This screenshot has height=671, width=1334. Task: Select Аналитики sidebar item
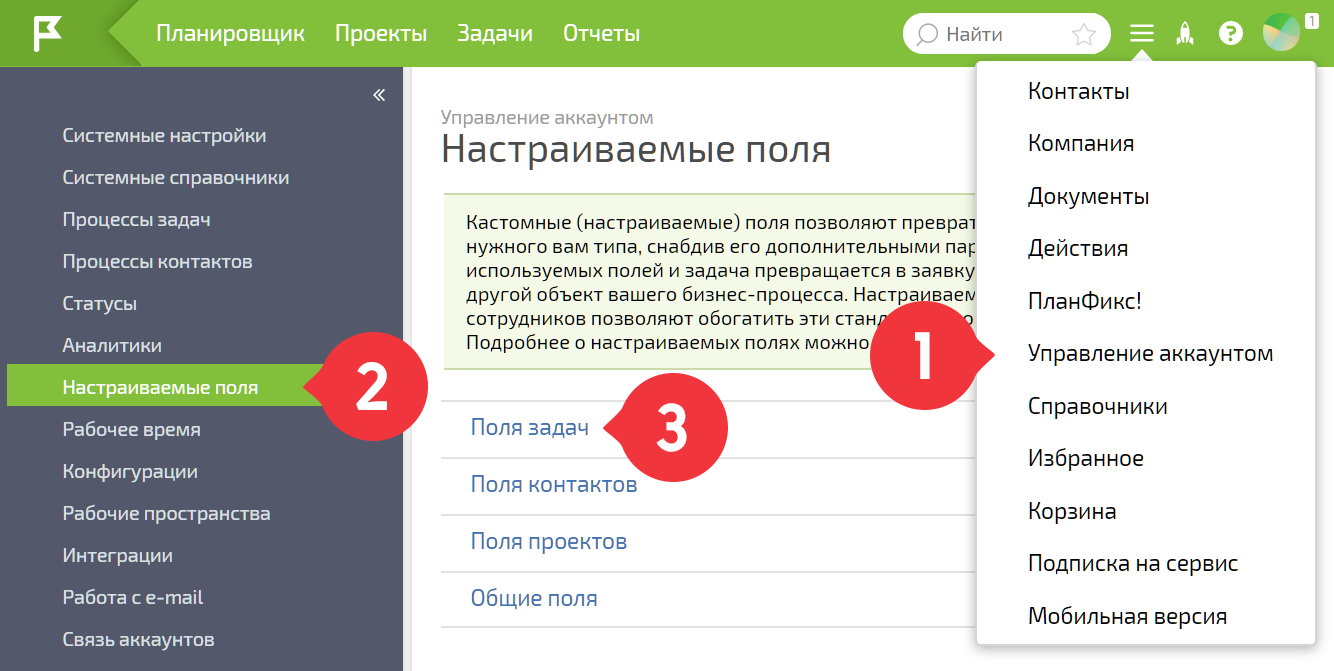[x=112, y=345]
